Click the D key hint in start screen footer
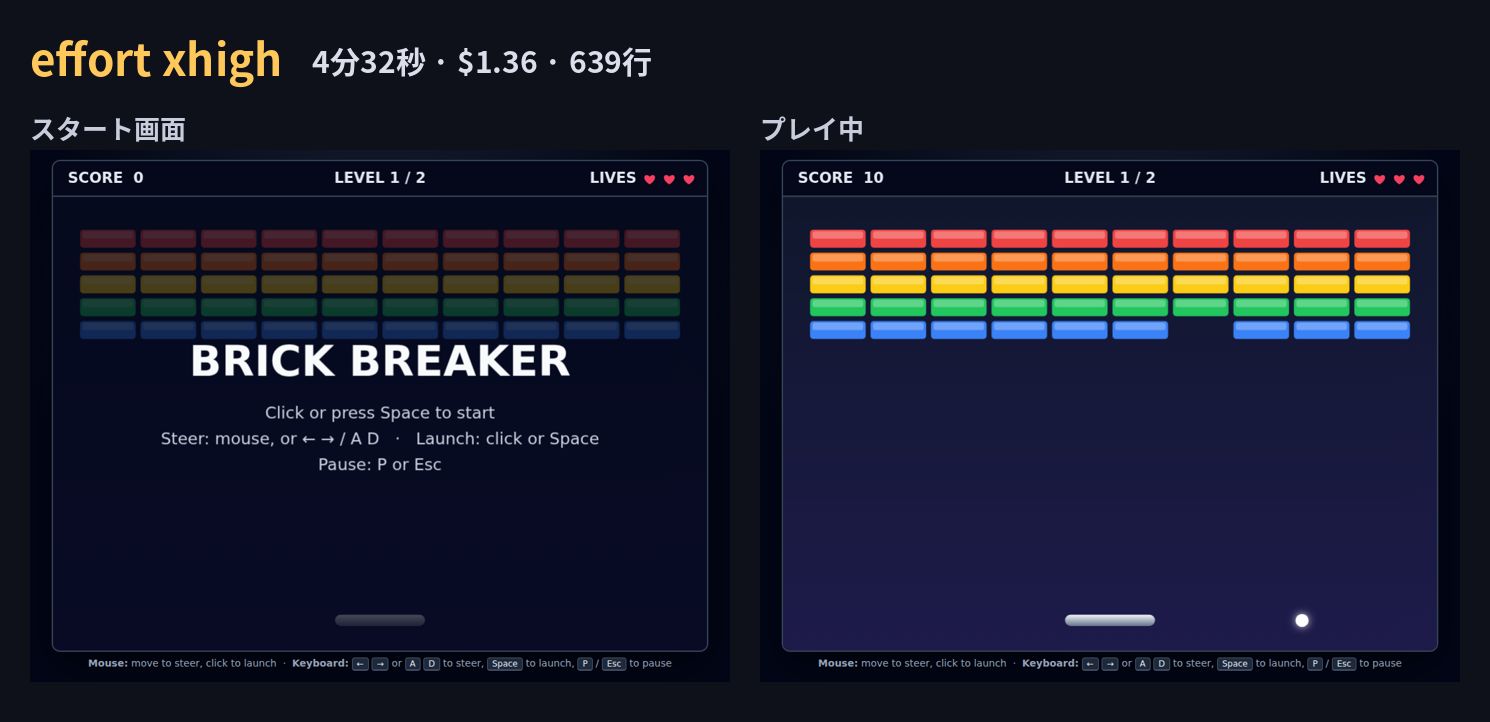 432,664
